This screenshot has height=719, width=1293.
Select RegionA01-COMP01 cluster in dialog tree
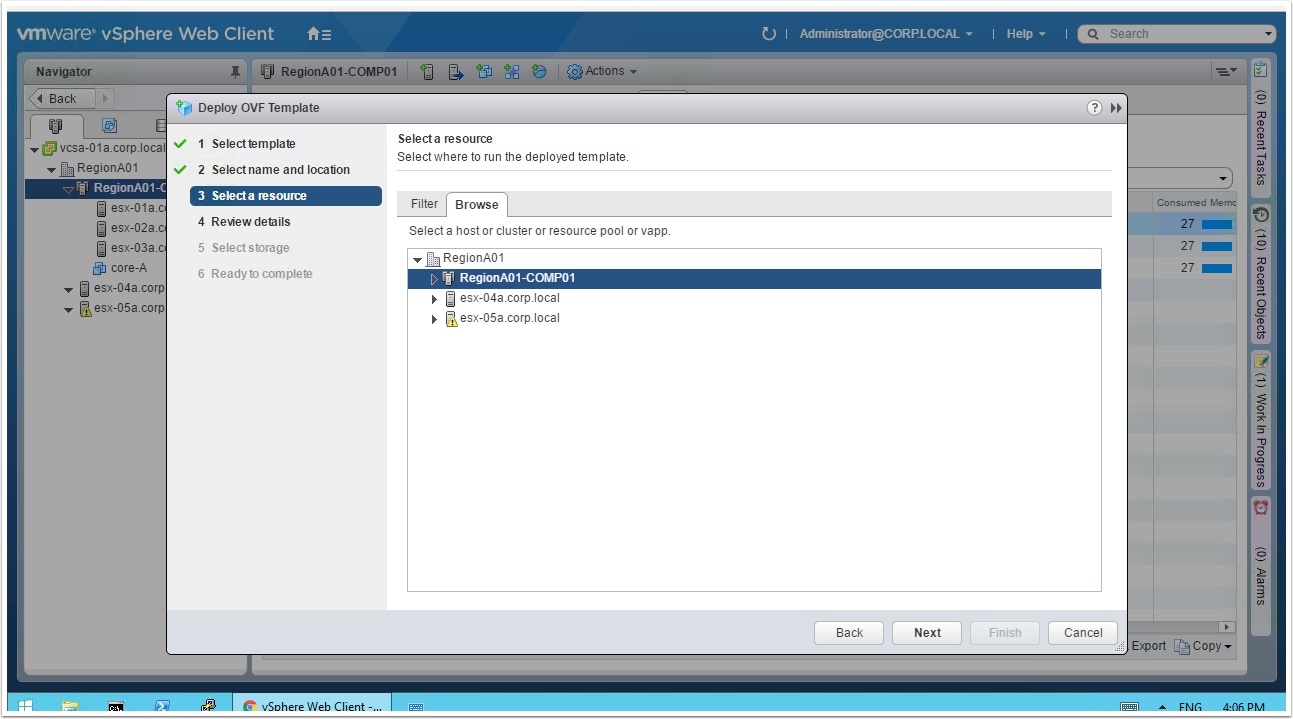click(x=754, y=279)
